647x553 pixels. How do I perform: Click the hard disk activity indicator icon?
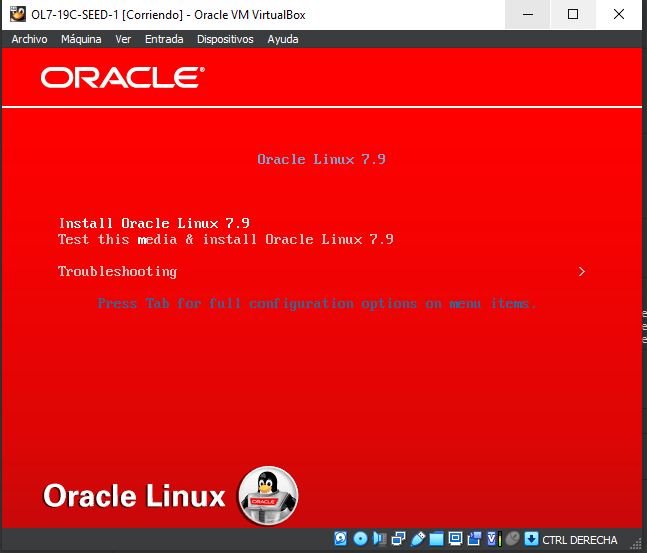point(341,539)
